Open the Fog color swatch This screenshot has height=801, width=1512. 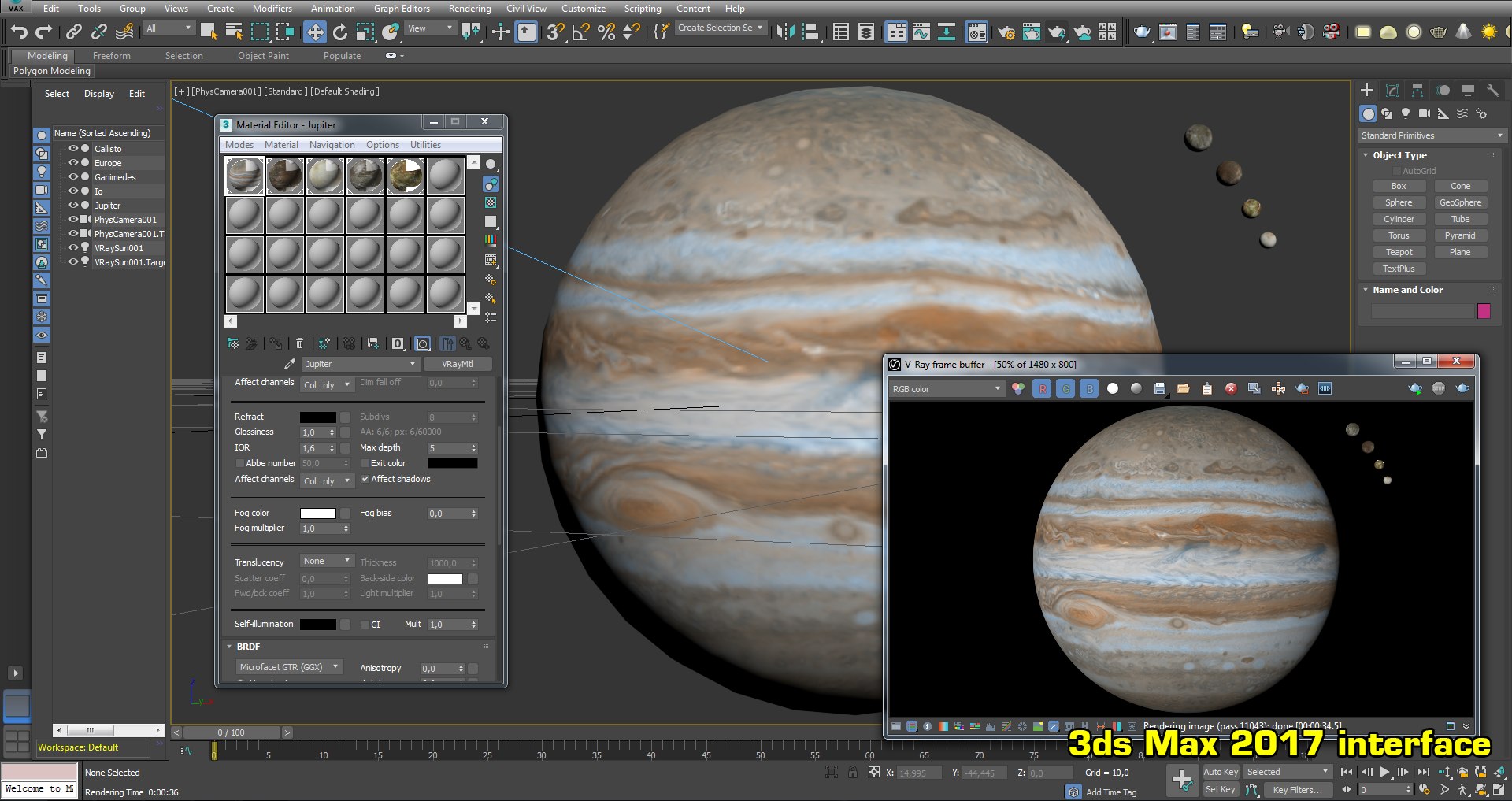(318, 514)
